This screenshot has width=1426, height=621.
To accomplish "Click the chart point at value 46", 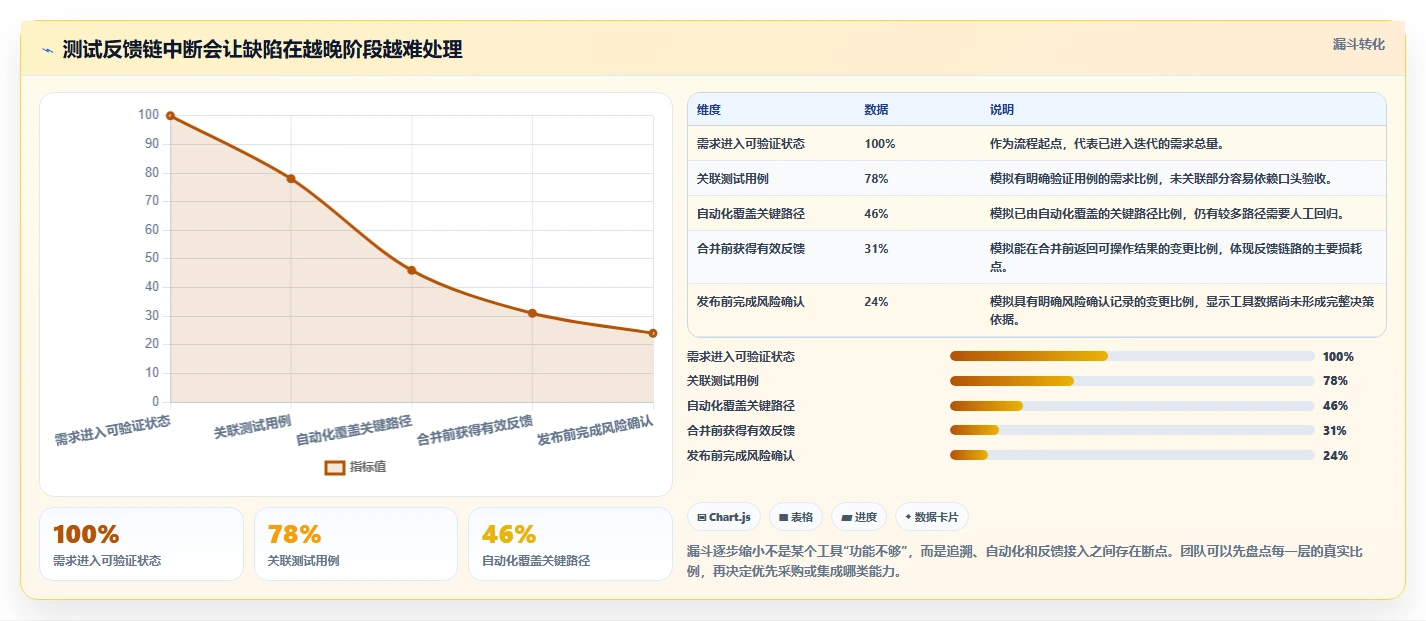I will click(412, 271).
